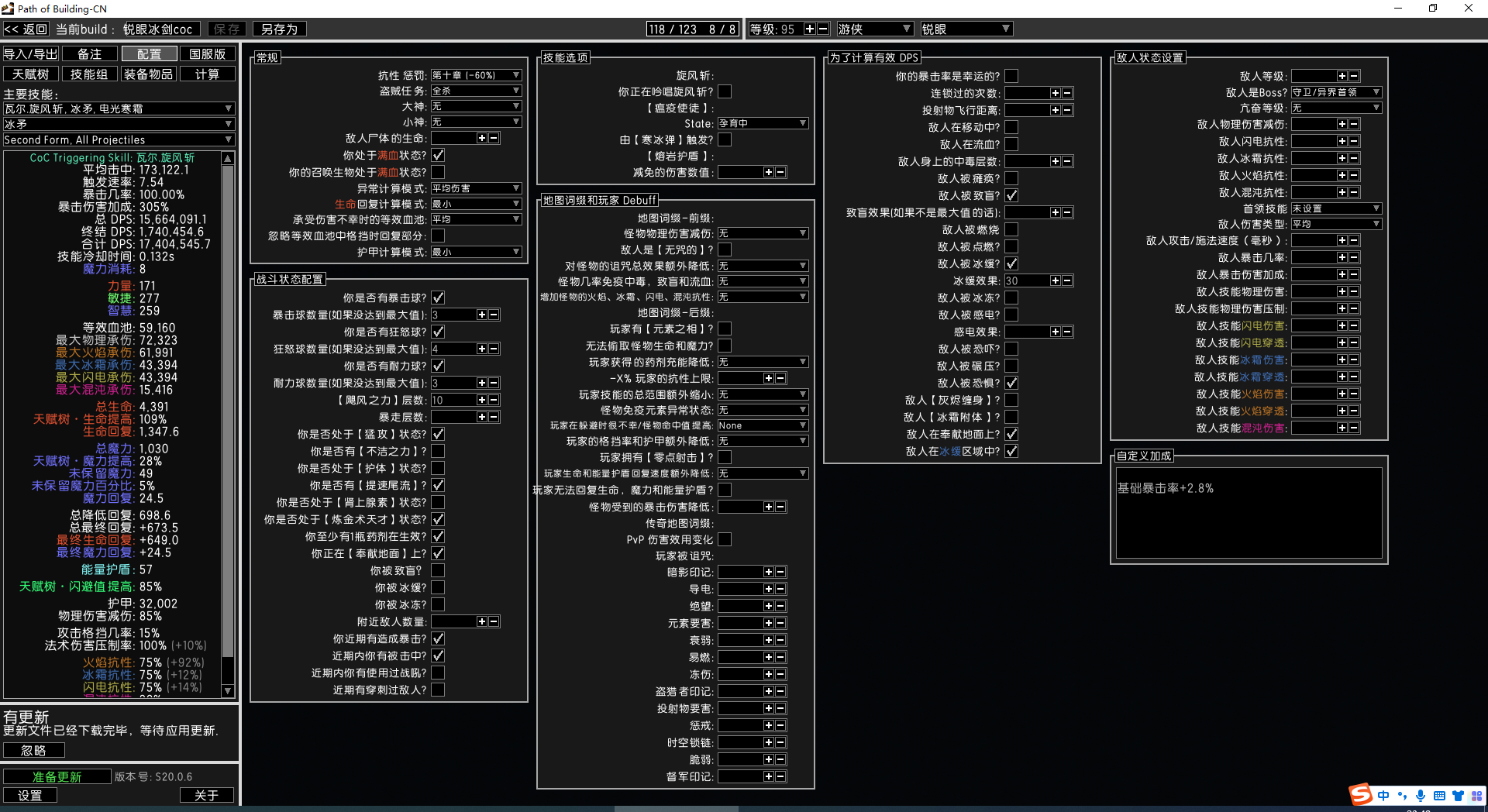Click the plus button next to 等级 95

coord(809,29)
